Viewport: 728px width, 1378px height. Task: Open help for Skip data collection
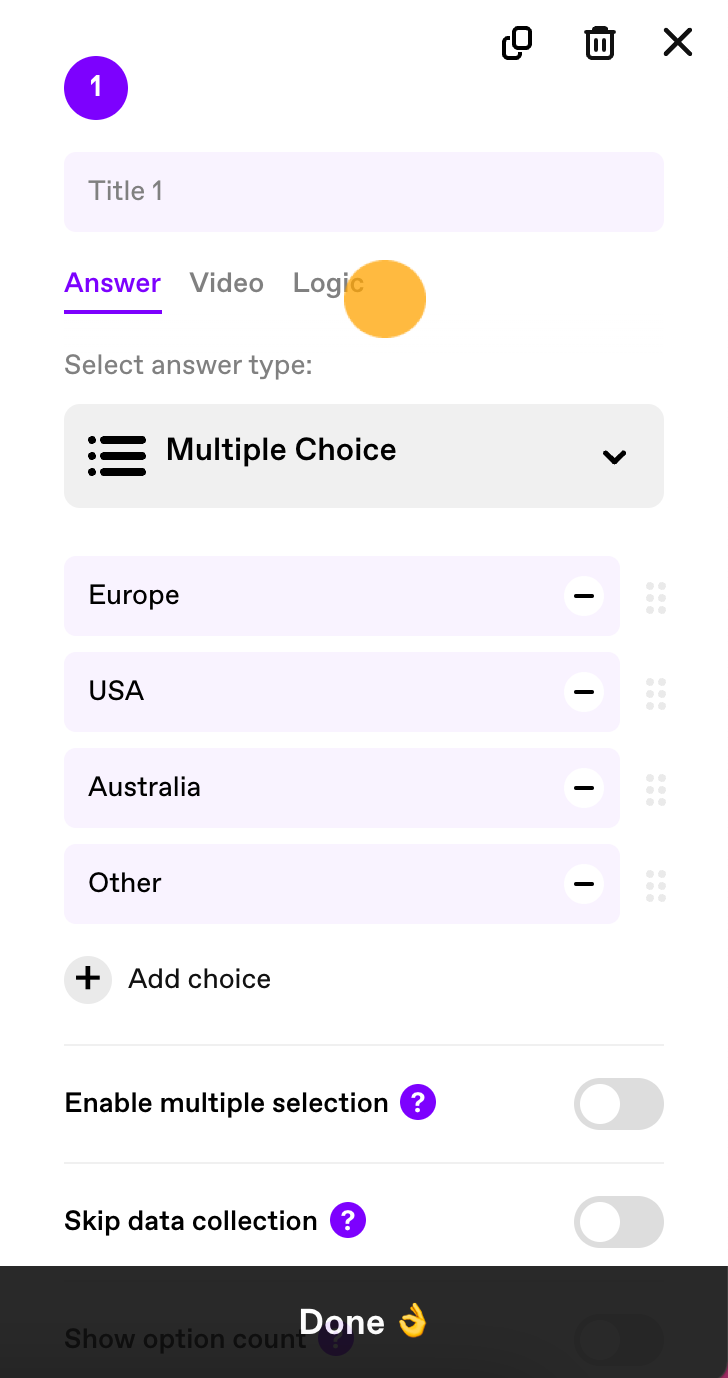pyautogui.click(x=348, y=1221)
